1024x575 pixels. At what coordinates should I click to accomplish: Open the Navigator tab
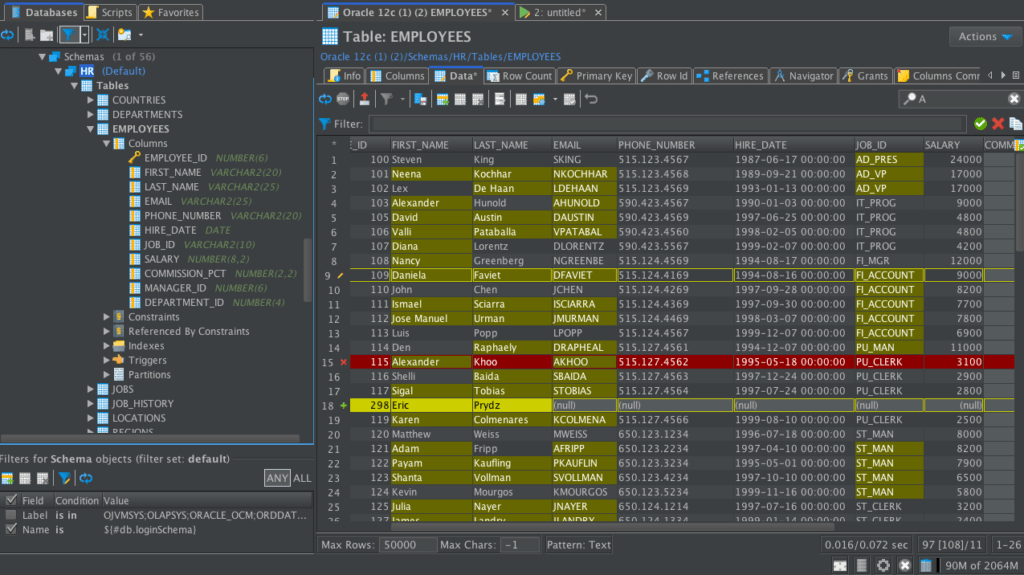[x=804, y=76]
